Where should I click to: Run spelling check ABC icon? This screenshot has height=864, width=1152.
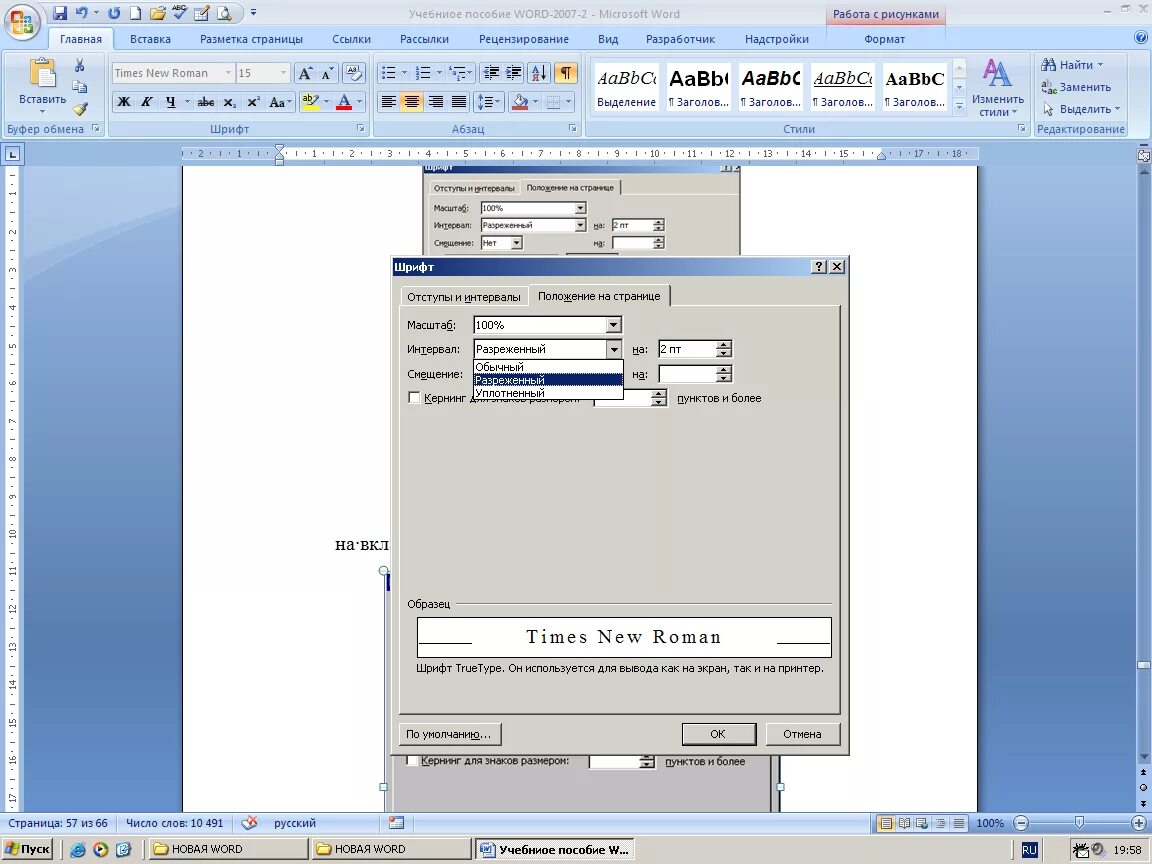[179, 13]
